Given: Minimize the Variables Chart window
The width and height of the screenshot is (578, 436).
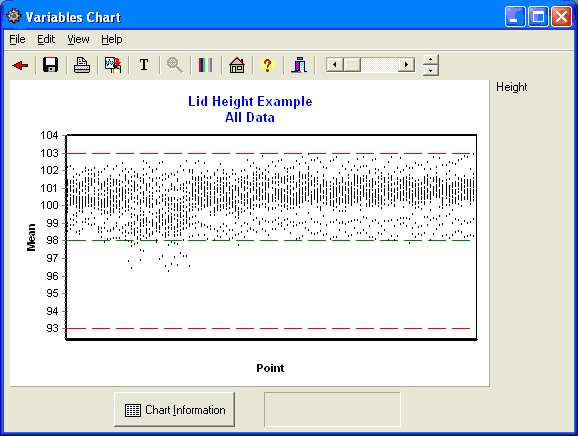Looking at the screenshot, I should point(515,17).
